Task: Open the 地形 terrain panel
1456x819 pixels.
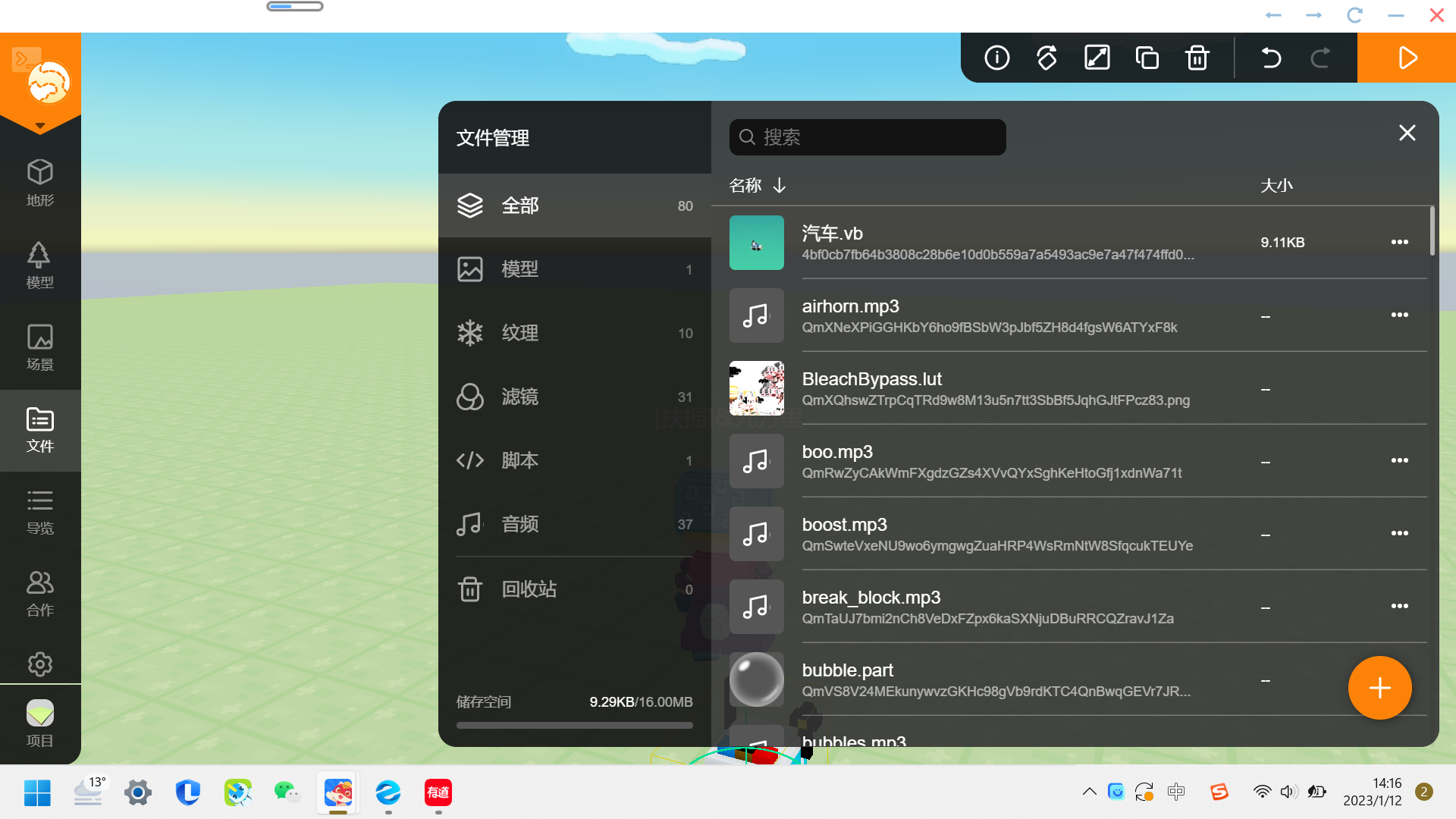Action: (40, 183)
